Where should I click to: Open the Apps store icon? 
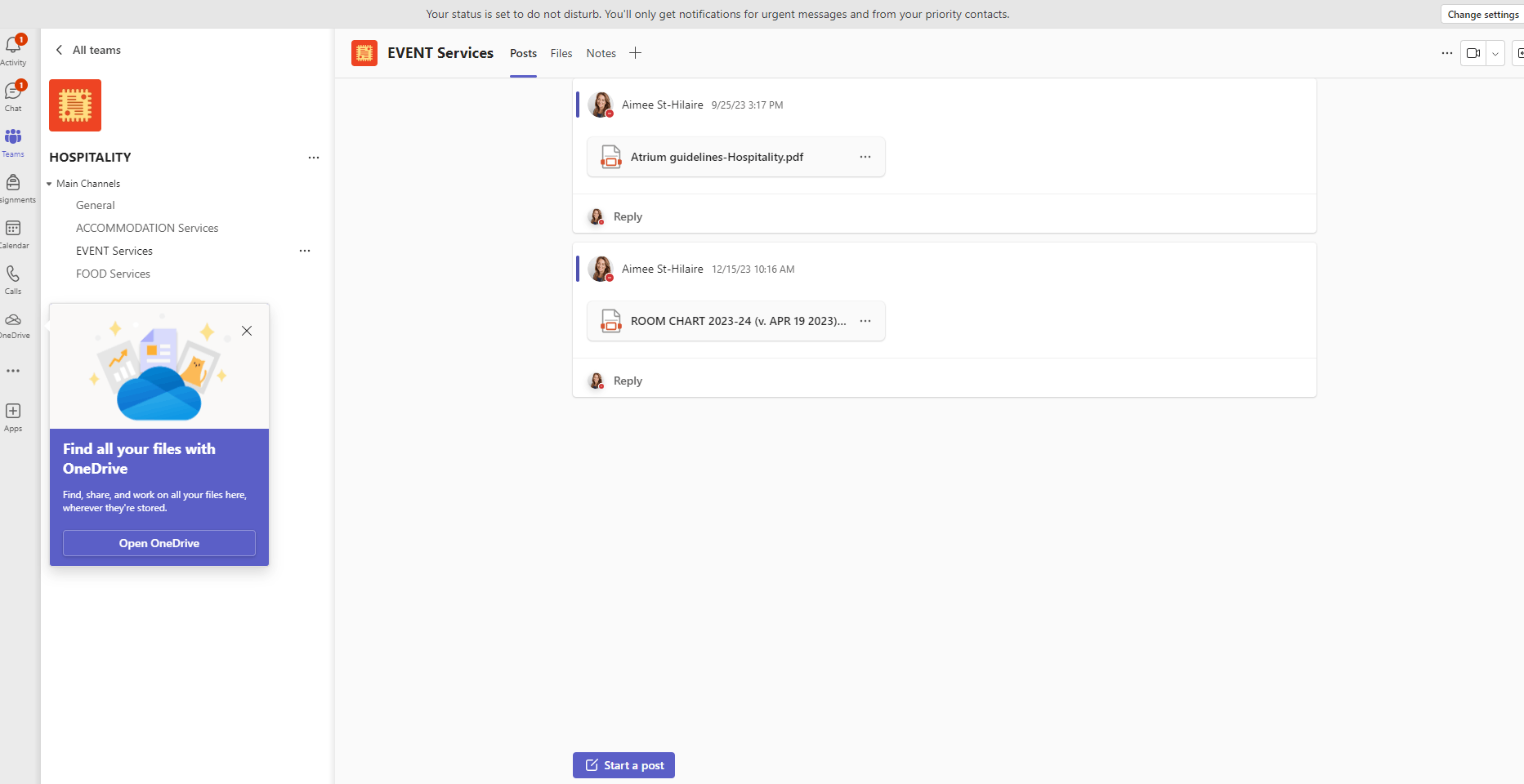14,416
